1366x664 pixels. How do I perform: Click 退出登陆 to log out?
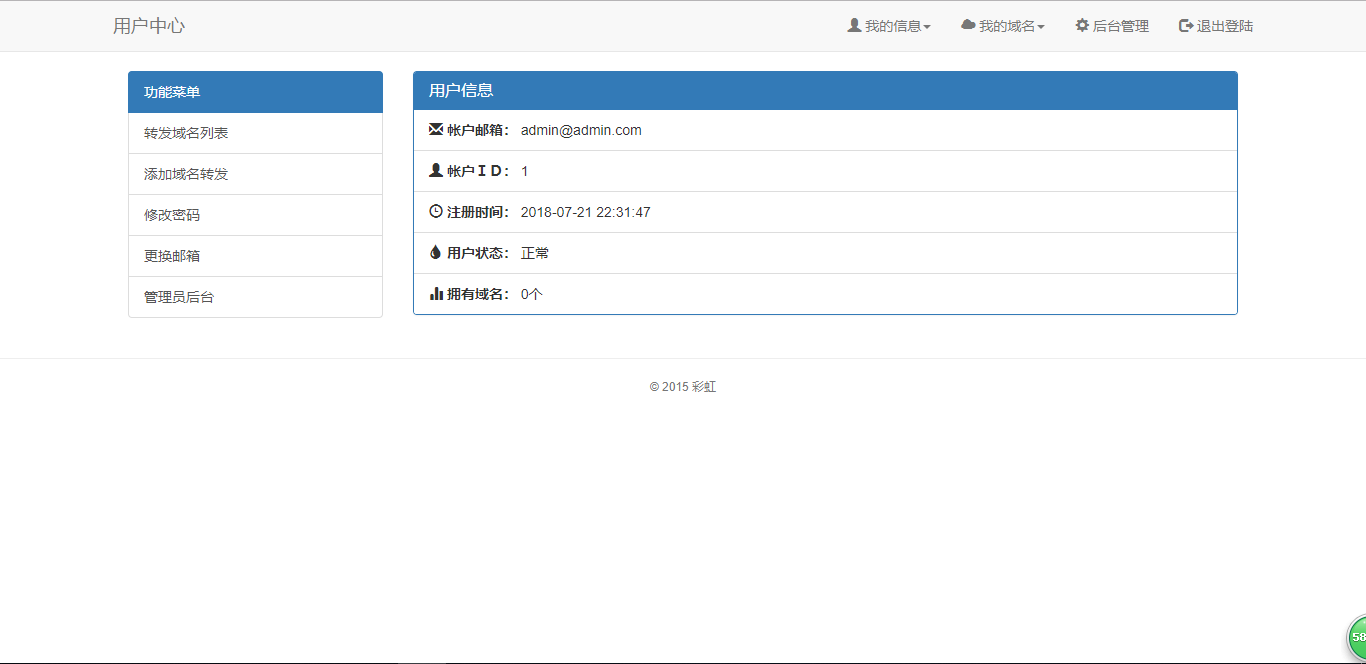(x=1216, y=26)
